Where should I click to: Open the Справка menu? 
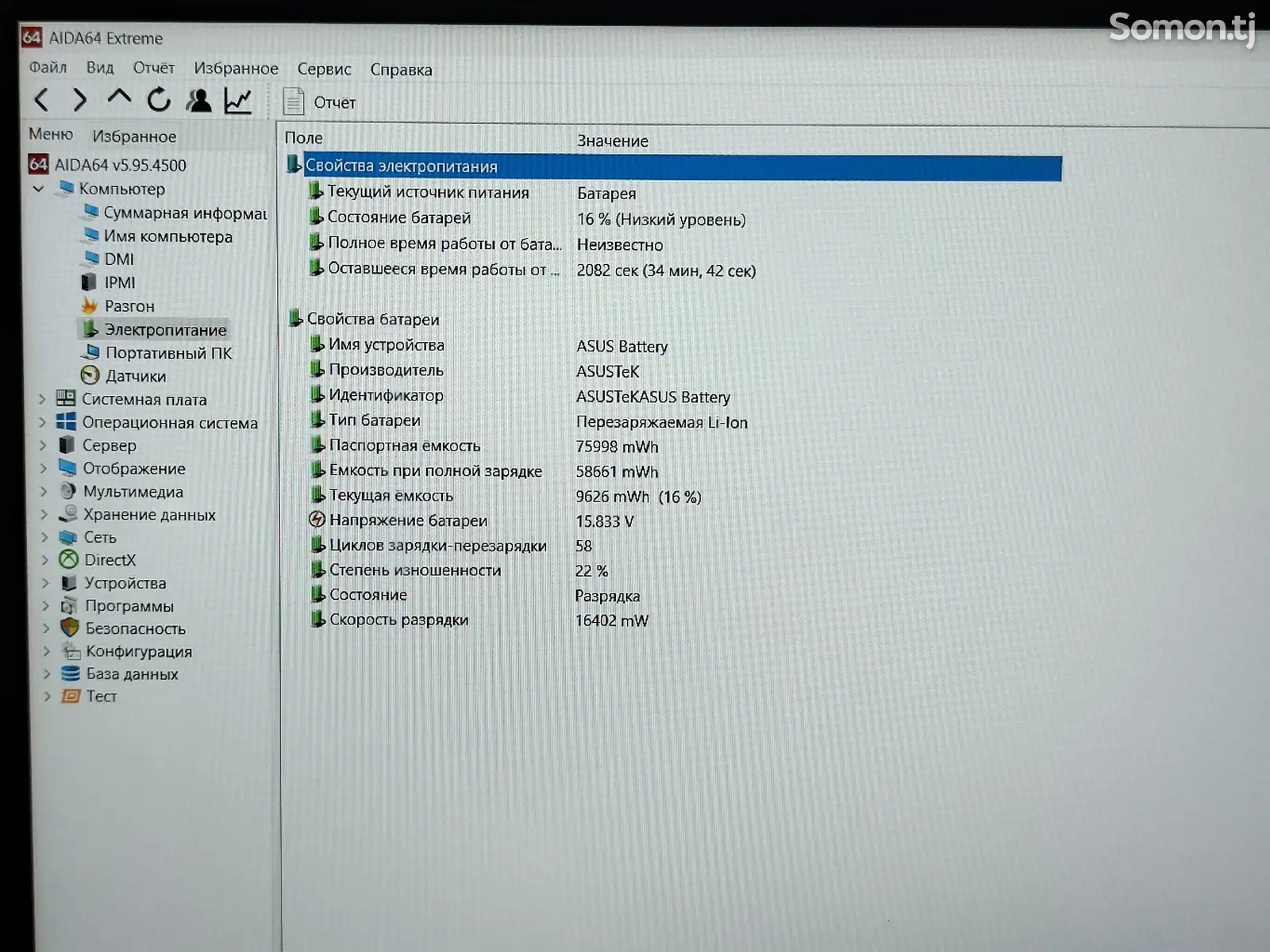tap(401, 70)
